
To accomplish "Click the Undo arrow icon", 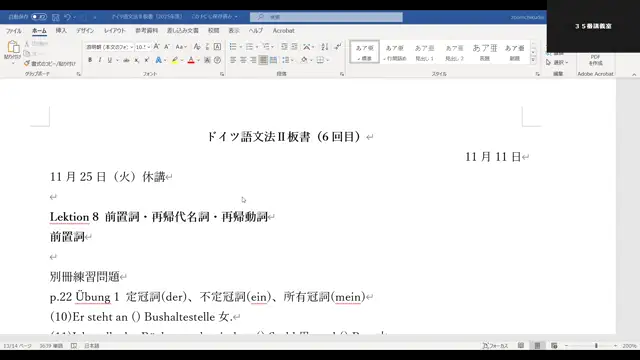I will pyautogui.click(x=67, y=17).
